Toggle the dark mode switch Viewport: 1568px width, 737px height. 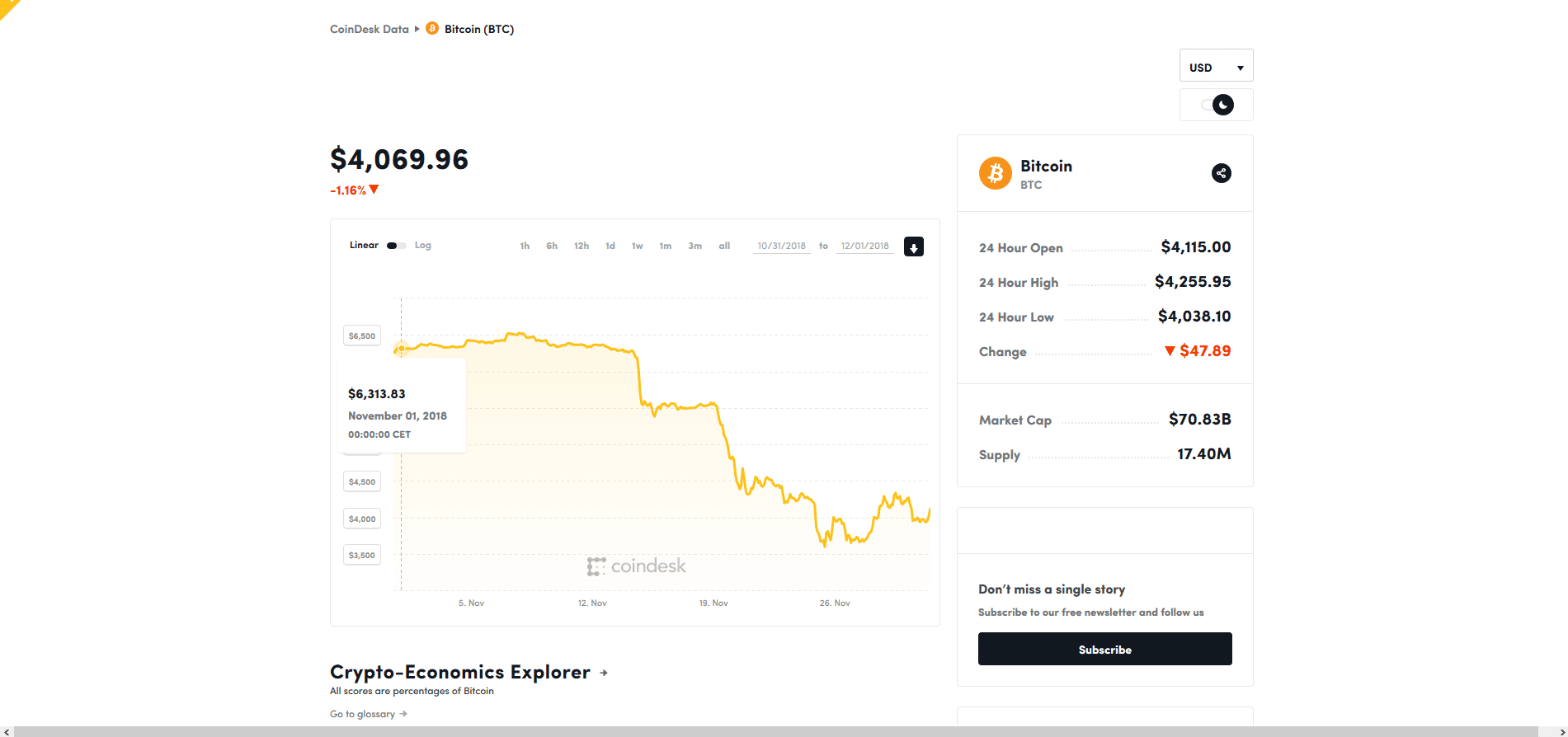click(x=1217, y=105)
